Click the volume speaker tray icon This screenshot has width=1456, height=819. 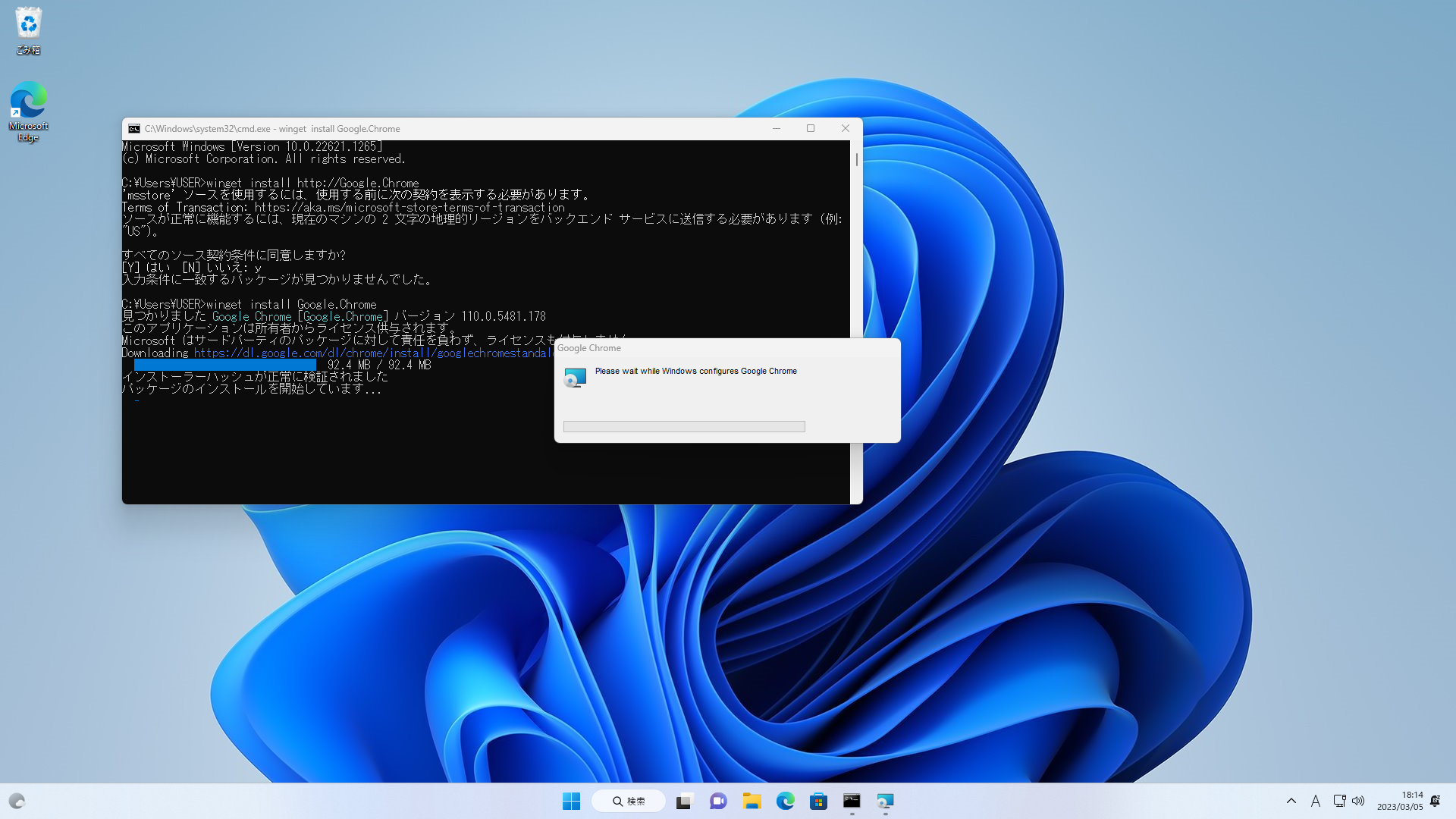pyautogui.click(x=1358, y=801)
